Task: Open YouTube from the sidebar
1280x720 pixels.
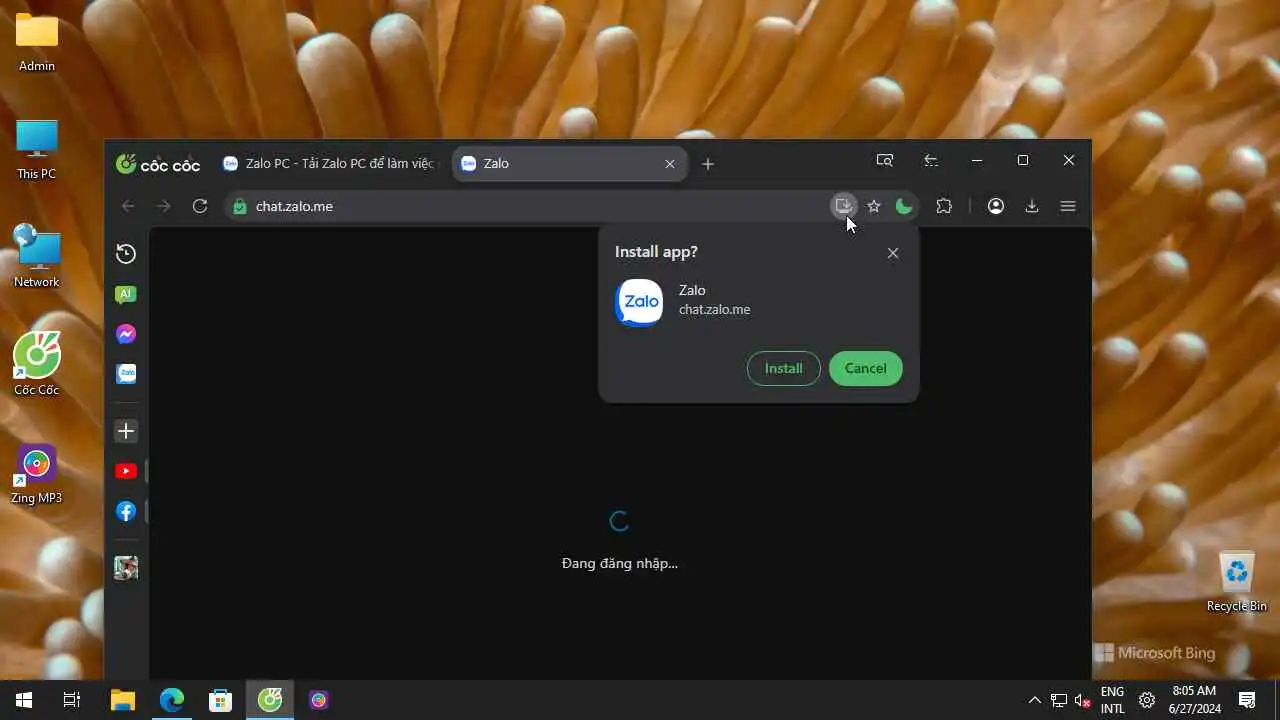Action: pyautogui.click(x=126, y=471)
